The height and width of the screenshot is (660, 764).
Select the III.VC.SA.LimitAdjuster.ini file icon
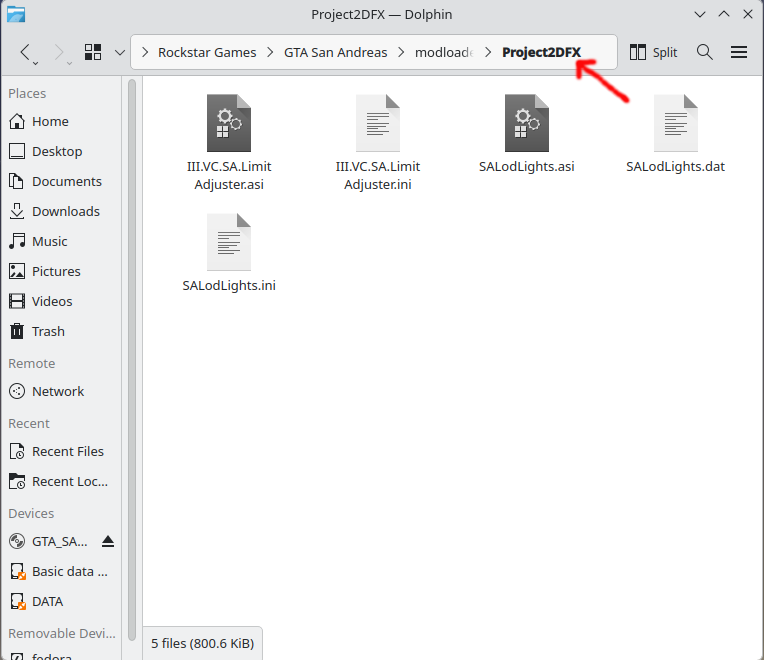click(378, 123)
